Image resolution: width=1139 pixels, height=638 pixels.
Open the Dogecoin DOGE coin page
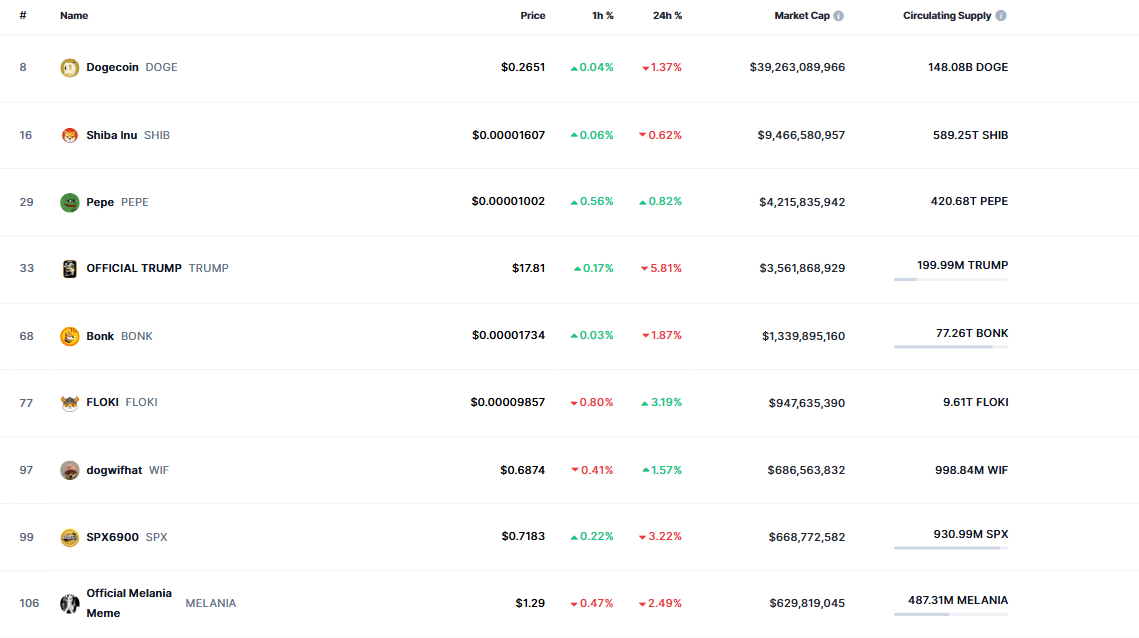pos(131,67)
